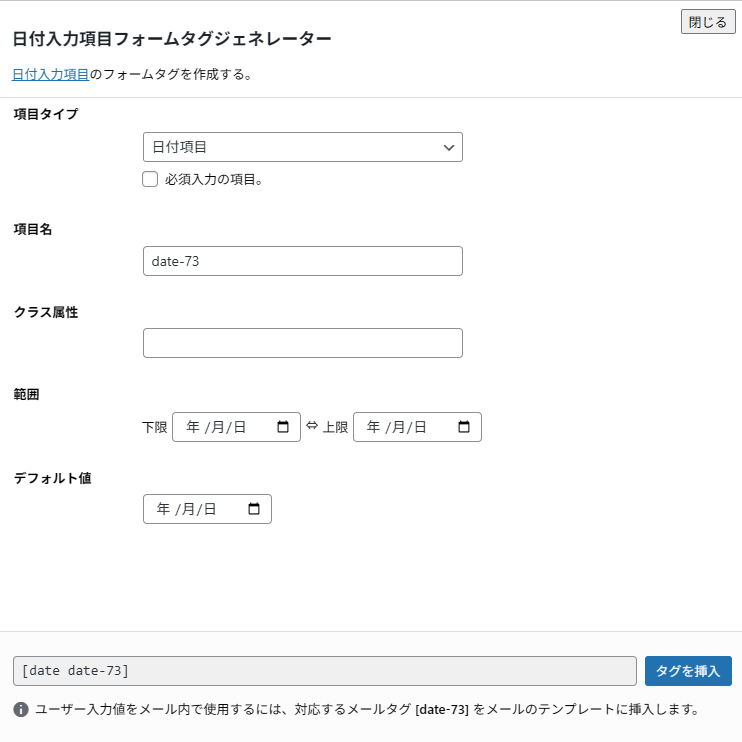The height and width of the screenshot is (742, 742).
Task: Click the タグを挿入 button
Action: [x=688, y=671]
